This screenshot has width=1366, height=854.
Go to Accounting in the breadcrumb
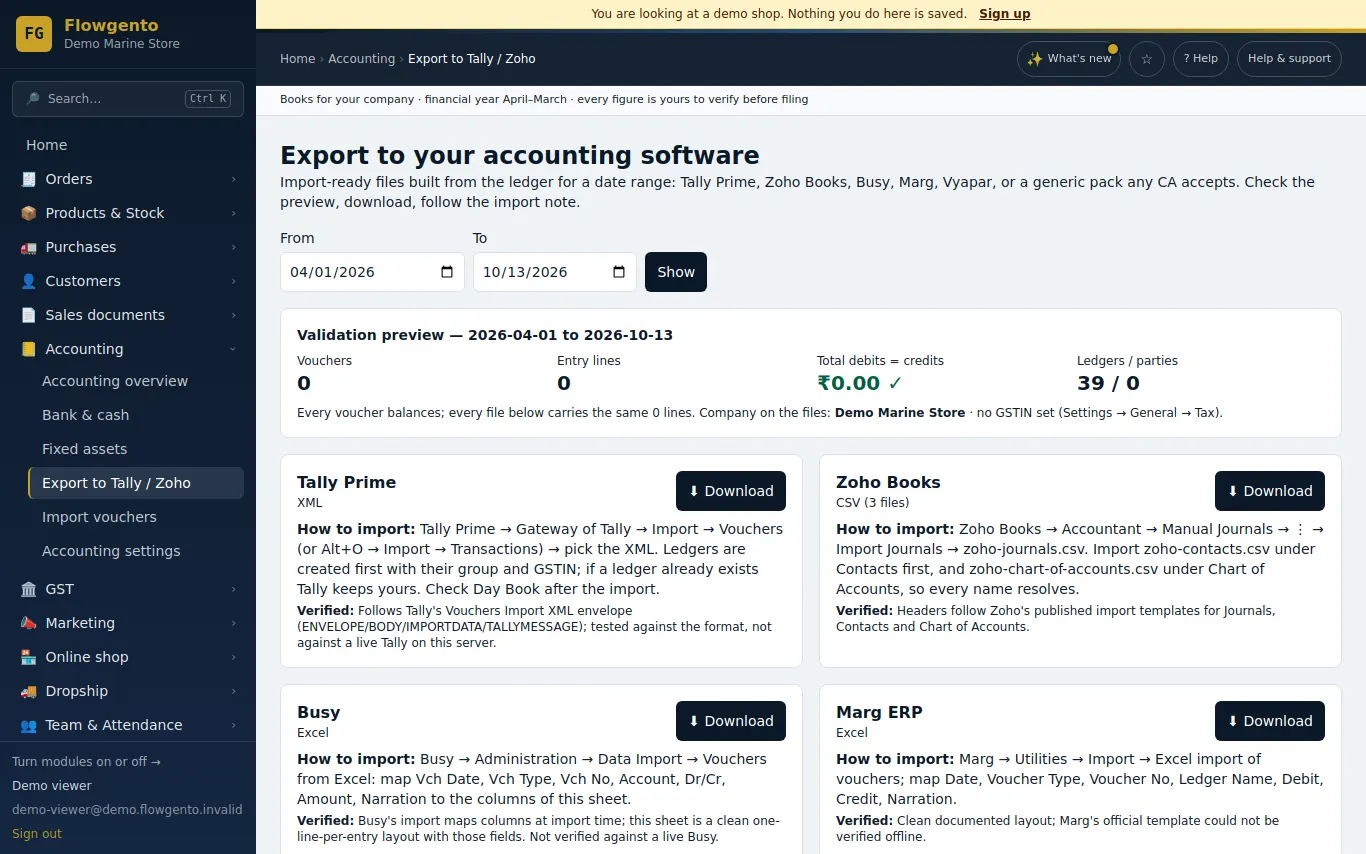[361, 59]
